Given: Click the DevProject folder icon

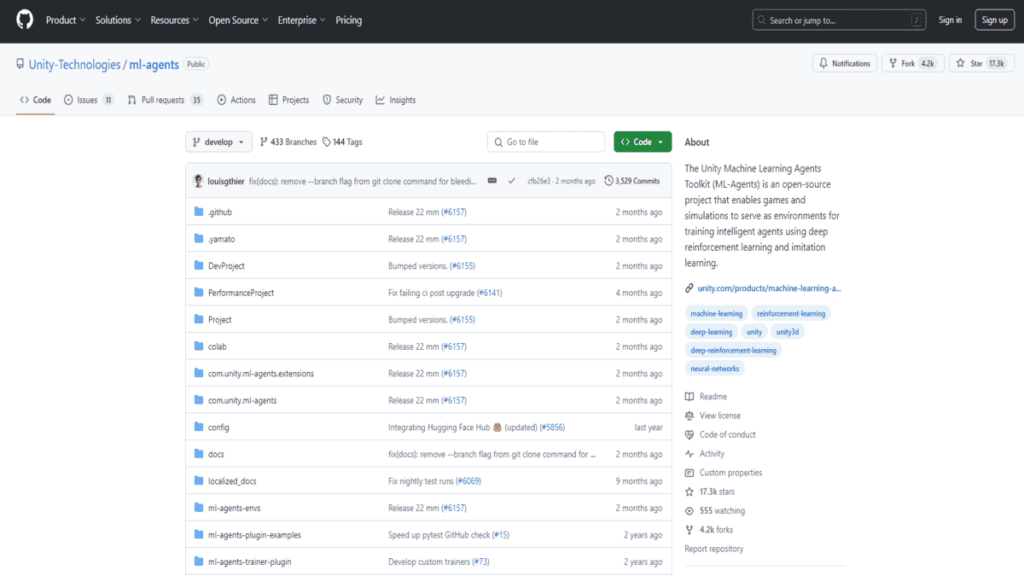Looking at the screenshot, I should (x=199, y=265).
